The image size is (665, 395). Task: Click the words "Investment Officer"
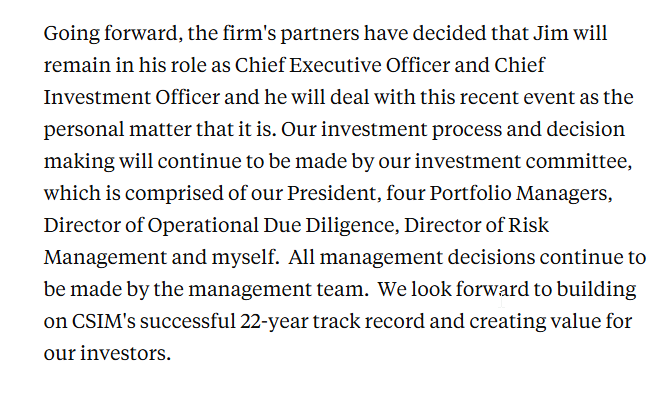132,97
